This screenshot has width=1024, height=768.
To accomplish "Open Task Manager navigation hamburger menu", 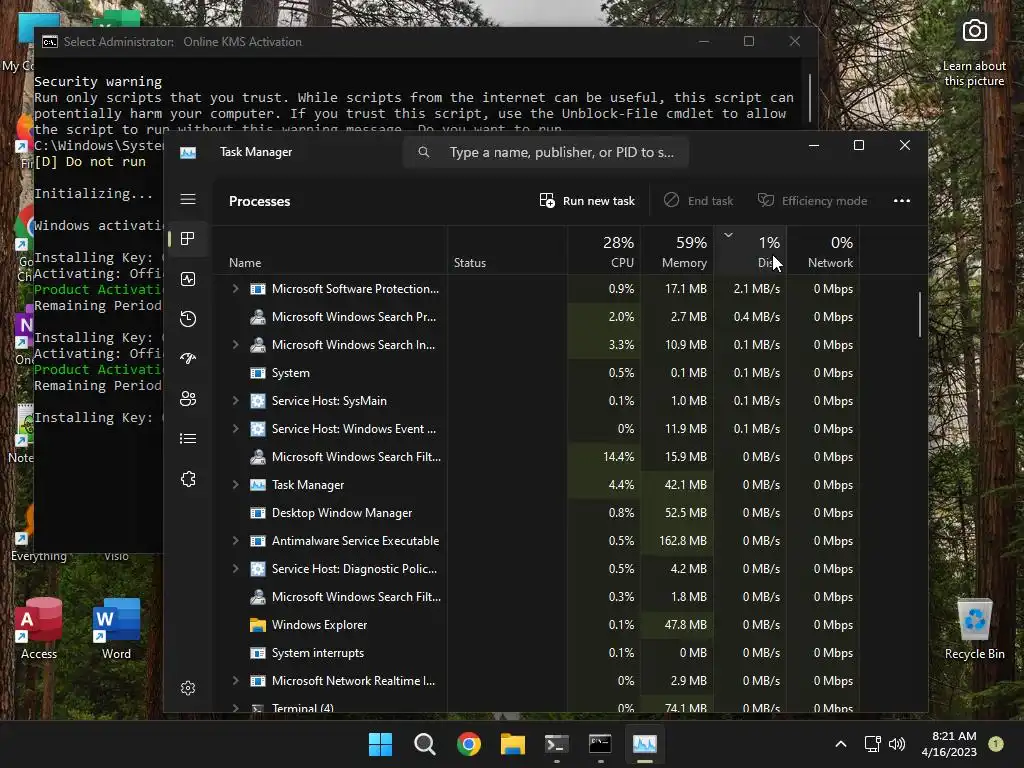I will [x=188, y=199].
